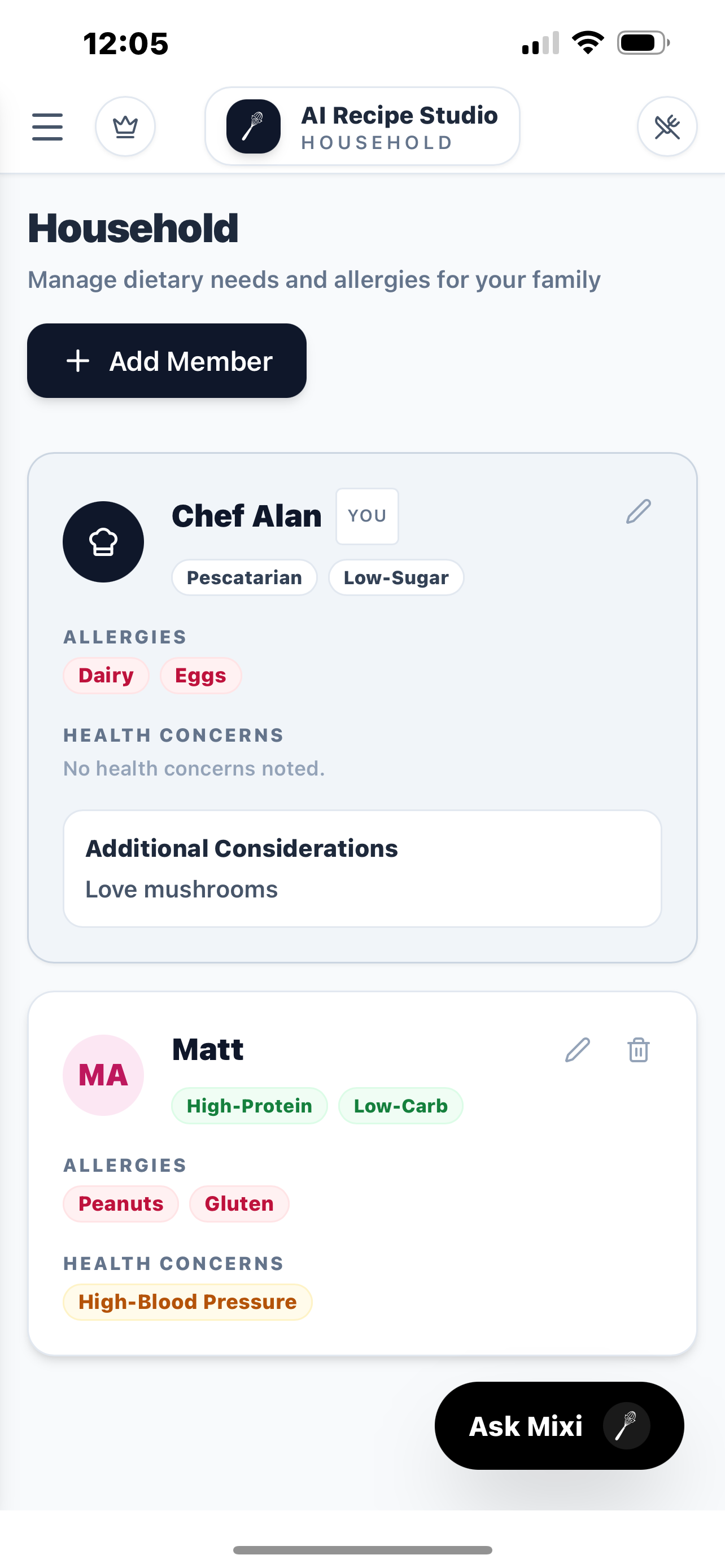Select the Pescatarian diet chip
725x1568 pixels.
point(244,577)
